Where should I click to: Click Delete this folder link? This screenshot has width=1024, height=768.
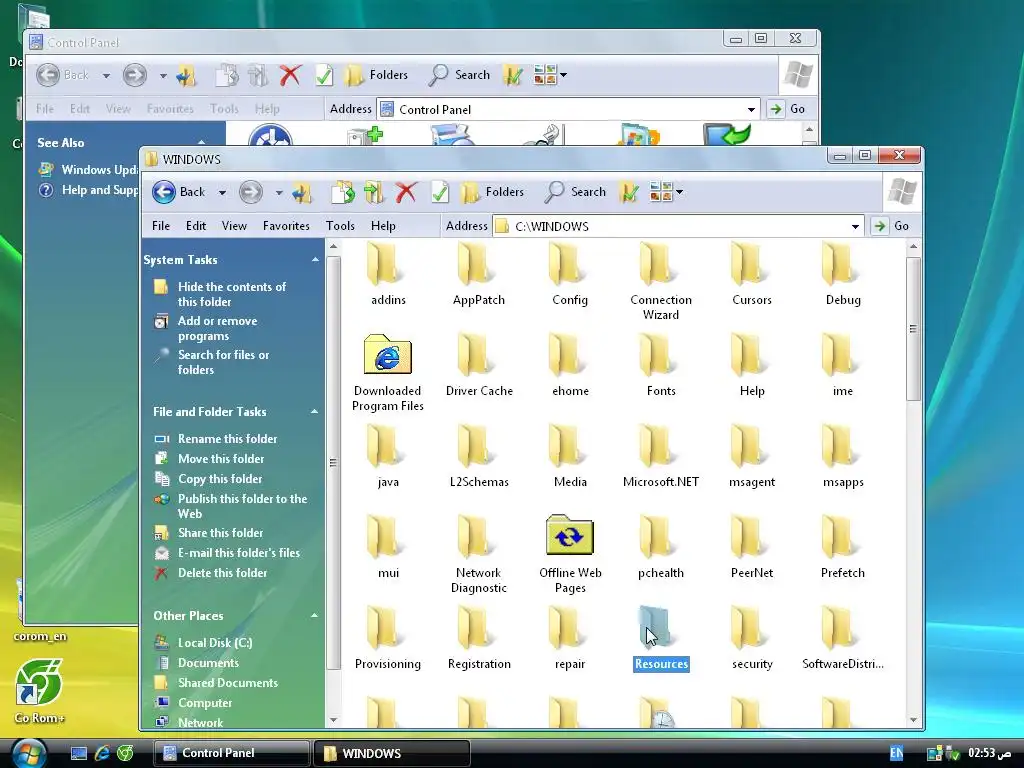(x=223, y=573)
